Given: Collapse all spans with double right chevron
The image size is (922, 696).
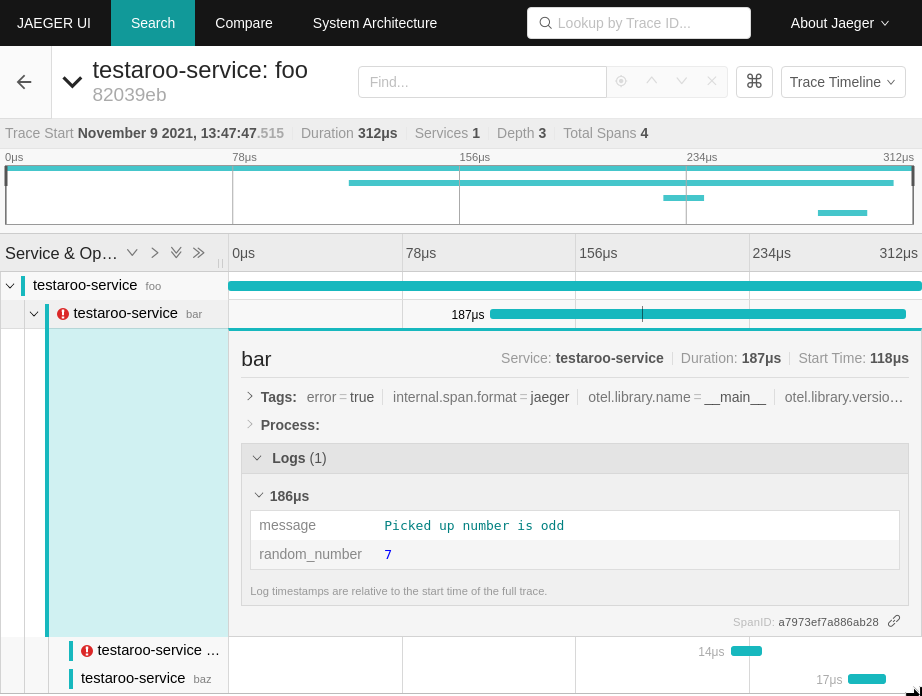Looking at the screenshot, I should 199,253.
